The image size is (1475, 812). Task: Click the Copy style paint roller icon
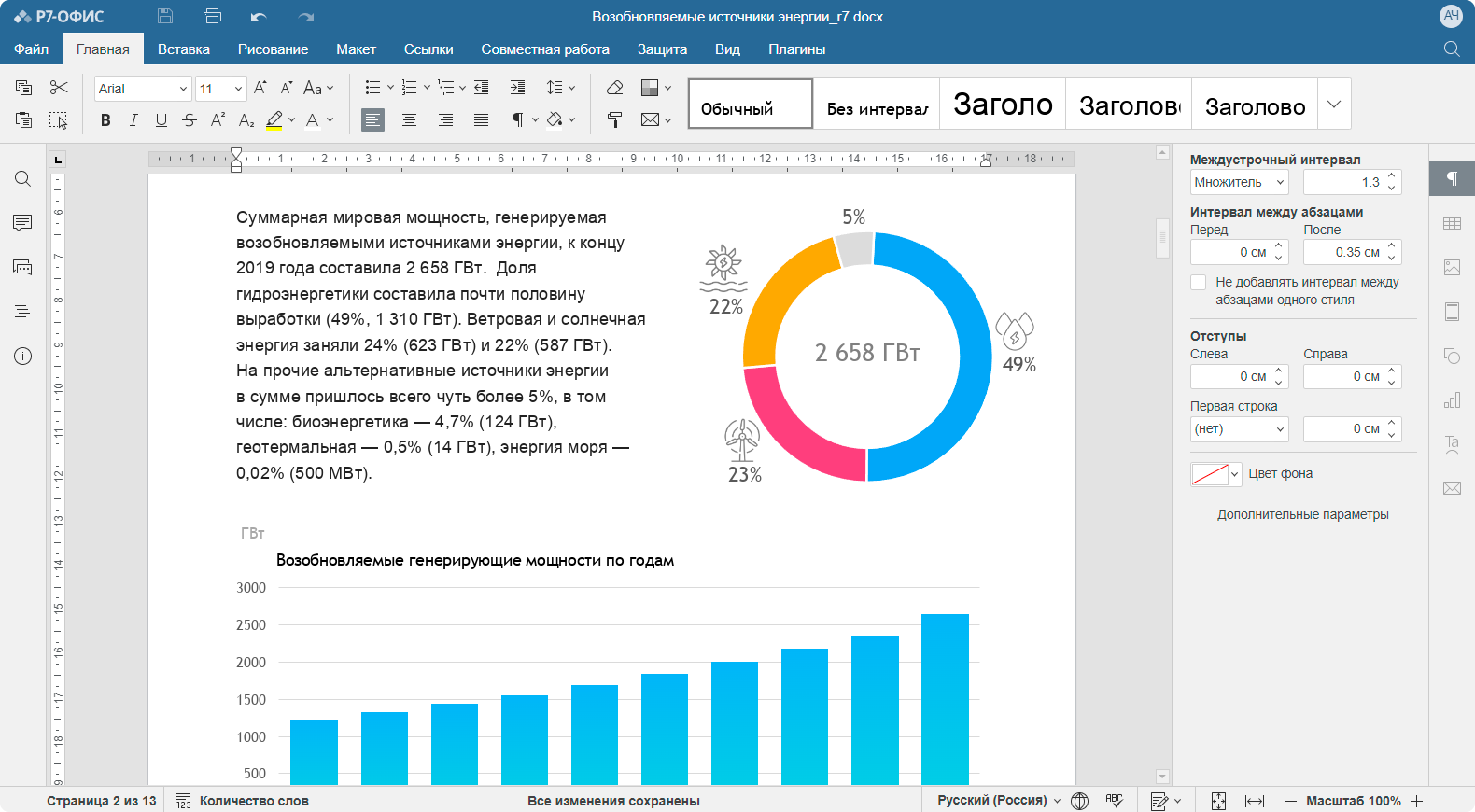pyautogui.click(x=614, y=119)
